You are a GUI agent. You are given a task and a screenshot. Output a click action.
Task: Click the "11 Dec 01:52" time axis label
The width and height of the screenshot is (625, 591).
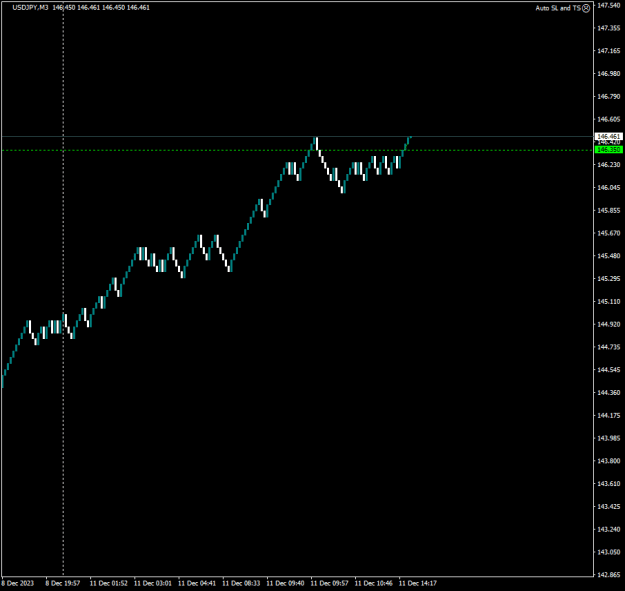click(108, 583)
